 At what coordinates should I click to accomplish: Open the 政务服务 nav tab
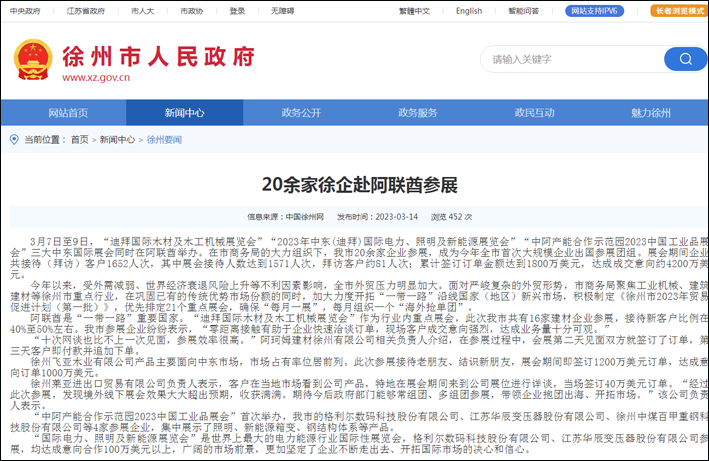(418, 113)
